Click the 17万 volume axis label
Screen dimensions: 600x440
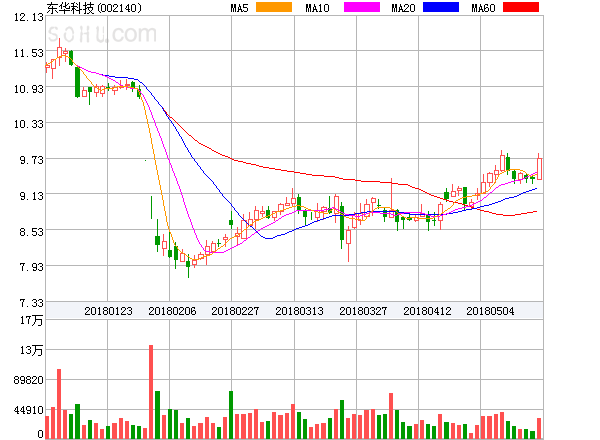[31, 320]
